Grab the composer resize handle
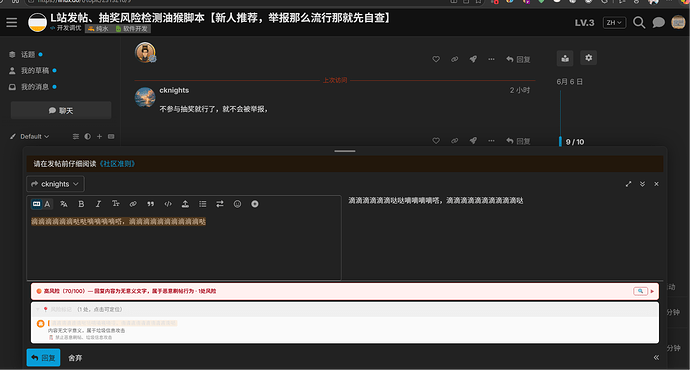690x370 pixels. click(x=345, y=151)
